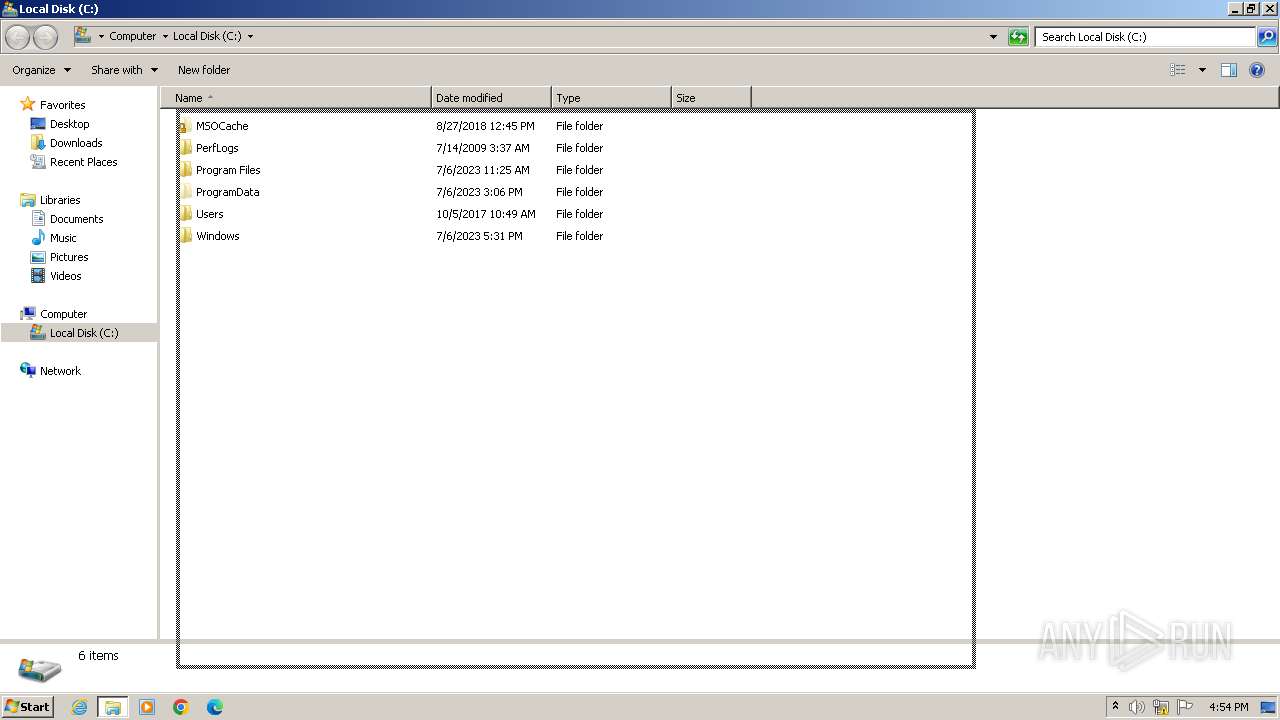Launch Microsoft Edge from the taskbar
1280x720 pixels.
(x=215, y=707)
